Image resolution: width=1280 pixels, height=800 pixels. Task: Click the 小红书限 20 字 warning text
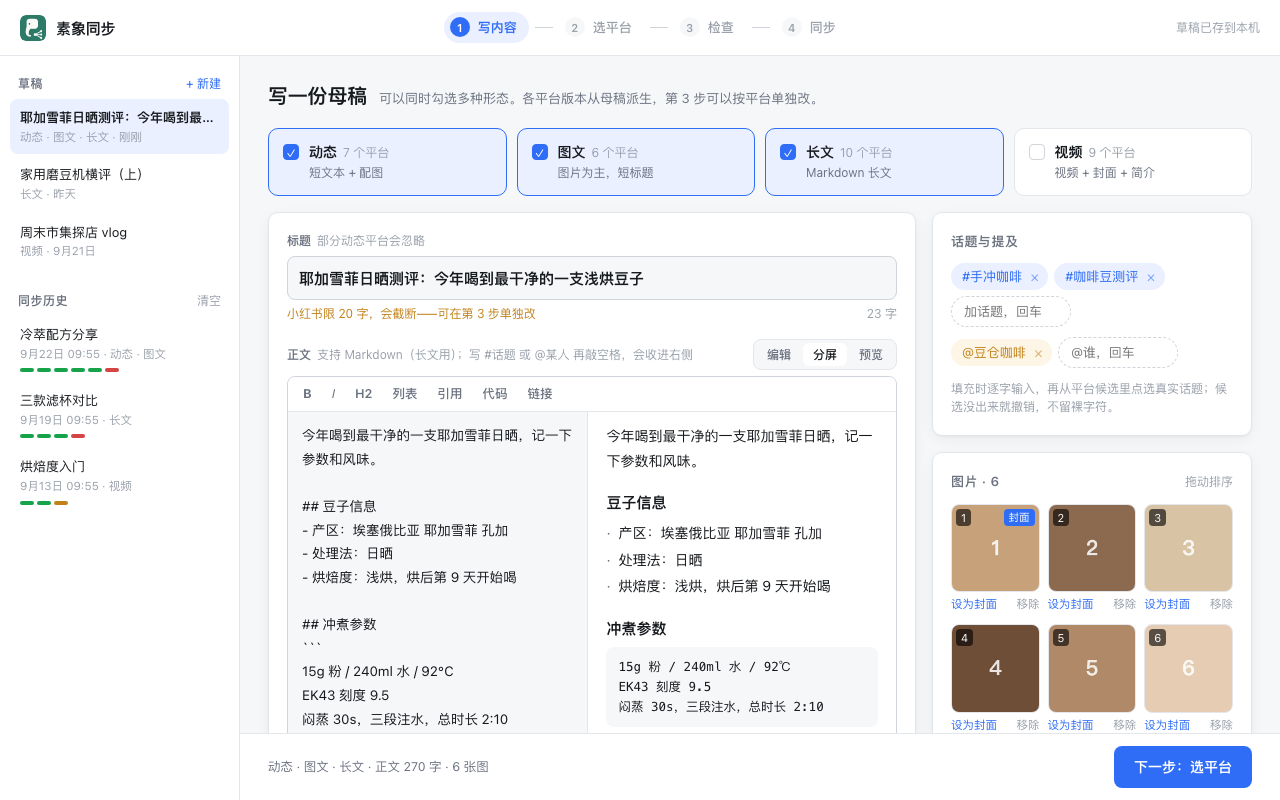point(411,314)
